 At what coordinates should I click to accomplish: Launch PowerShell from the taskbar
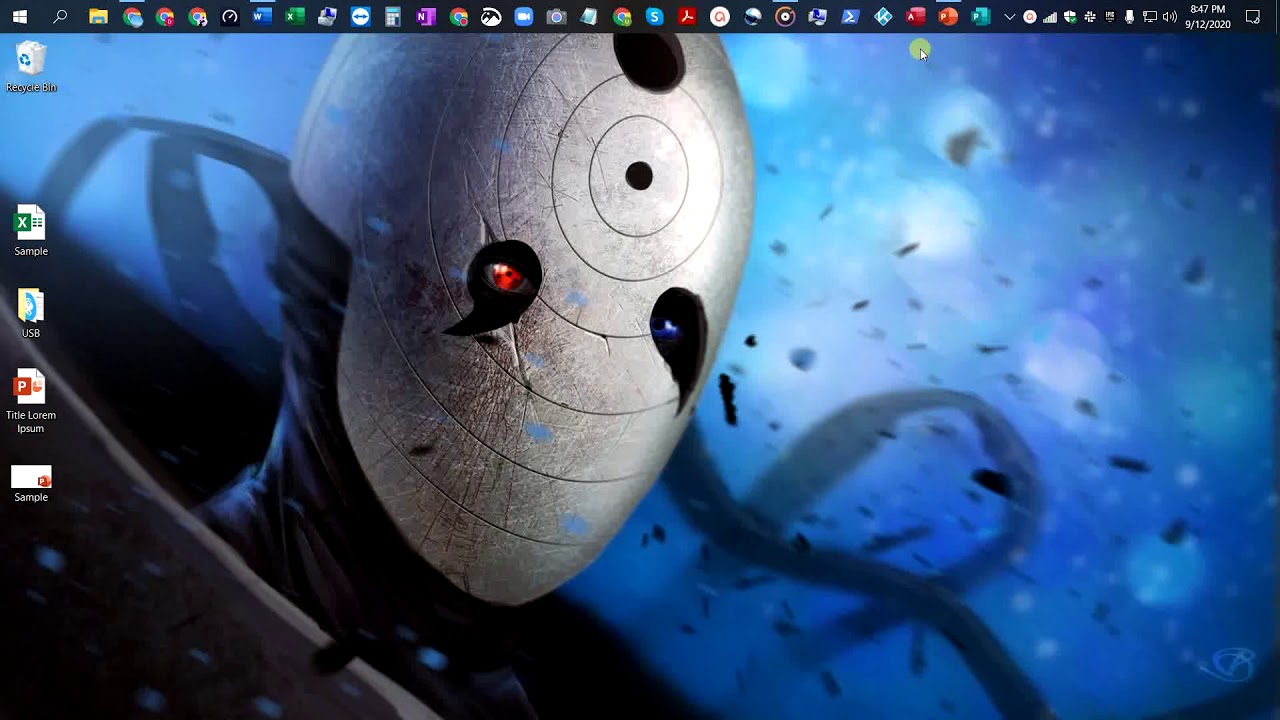point(851,17)
